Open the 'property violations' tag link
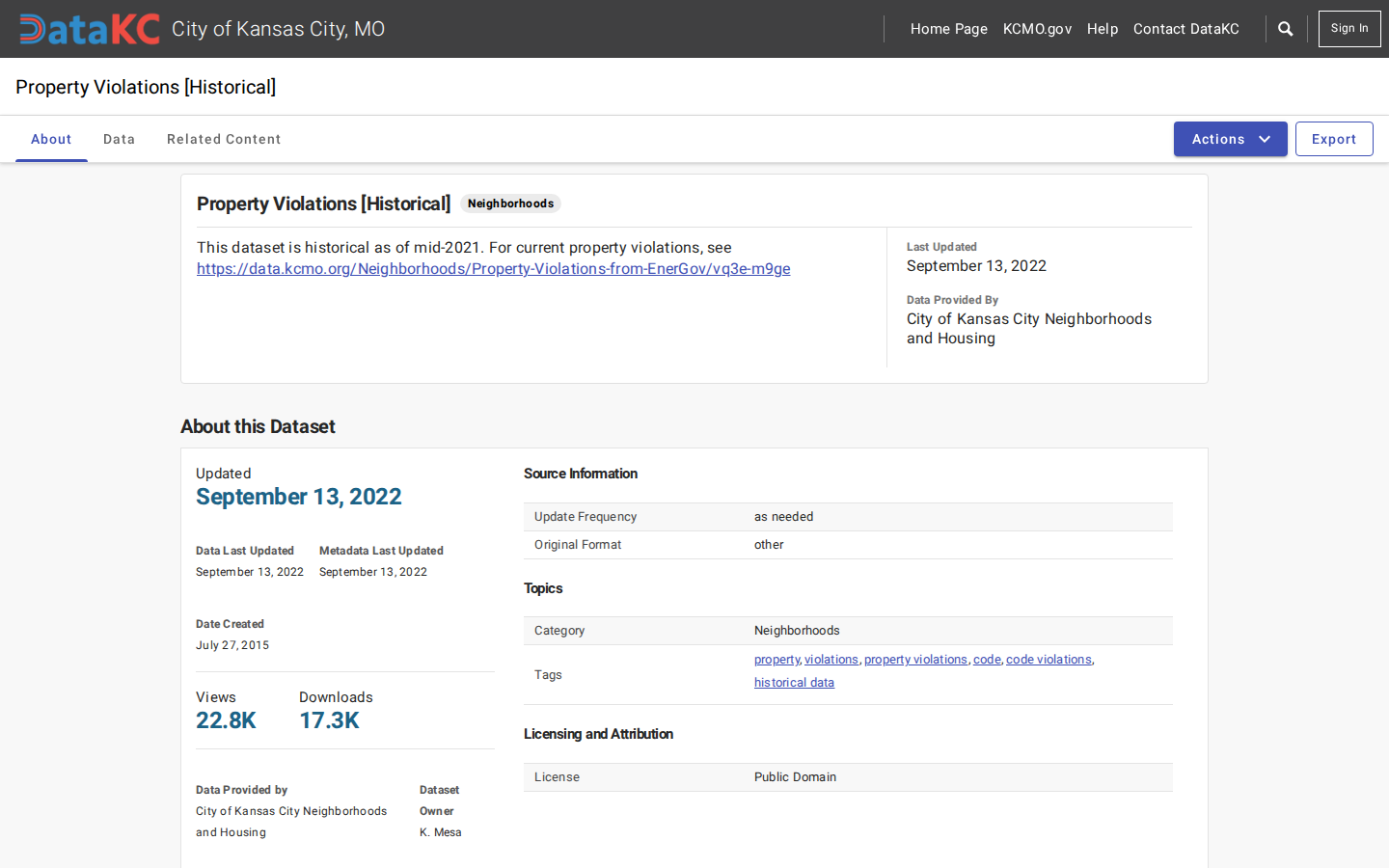This screenshot has width=1389, height=868. [x=915, y=660]
